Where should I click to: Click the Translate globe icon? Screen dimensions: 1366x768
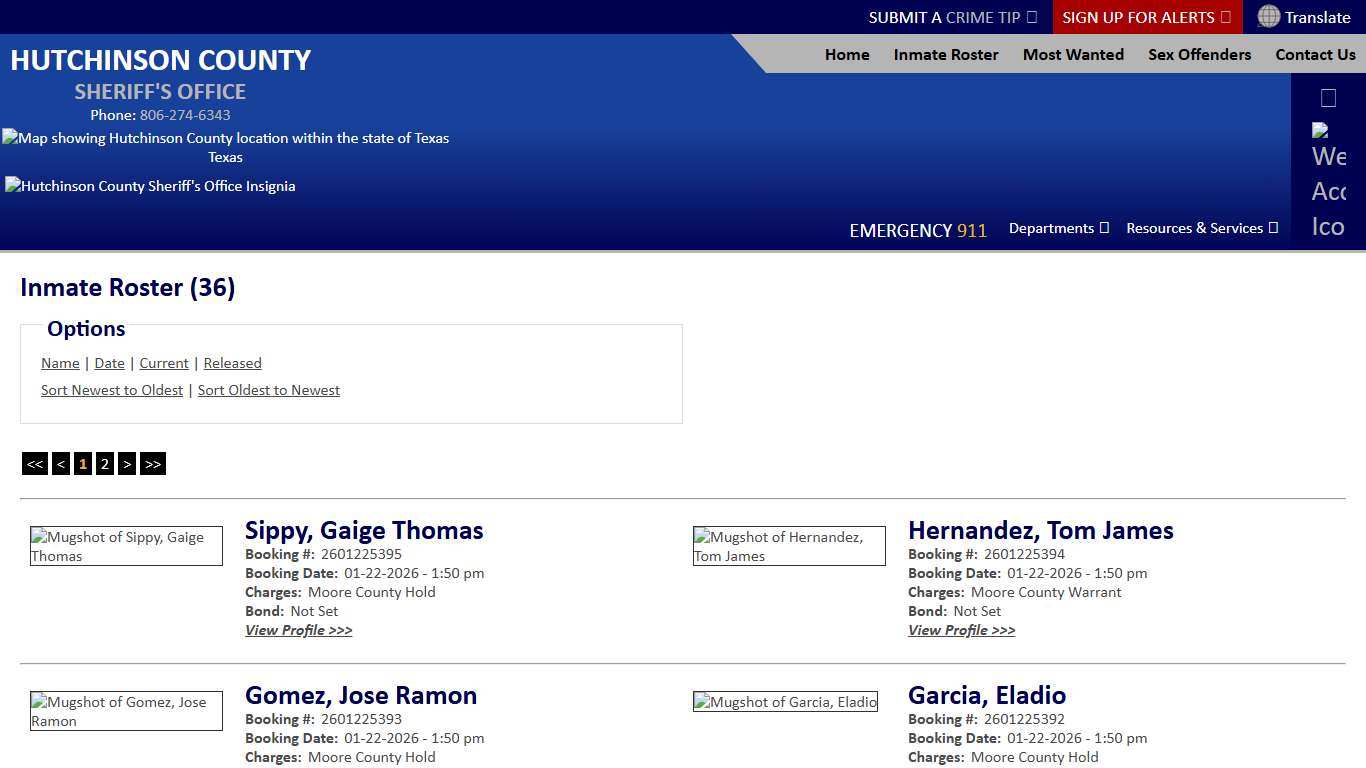pyautogui.click(x=1268, y=17)
